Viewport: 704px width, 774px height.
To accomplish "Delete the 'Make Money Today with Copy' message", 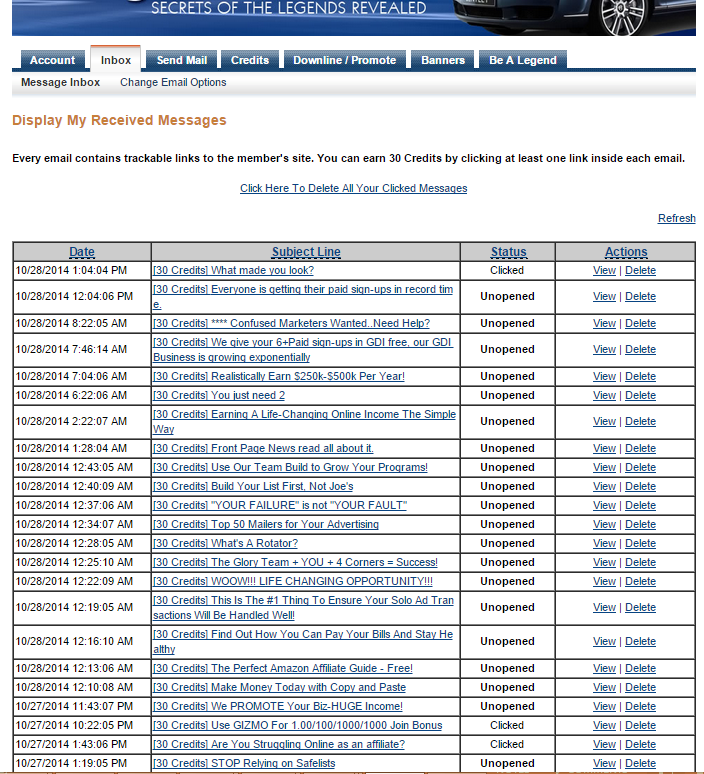I will coord(640,688).
